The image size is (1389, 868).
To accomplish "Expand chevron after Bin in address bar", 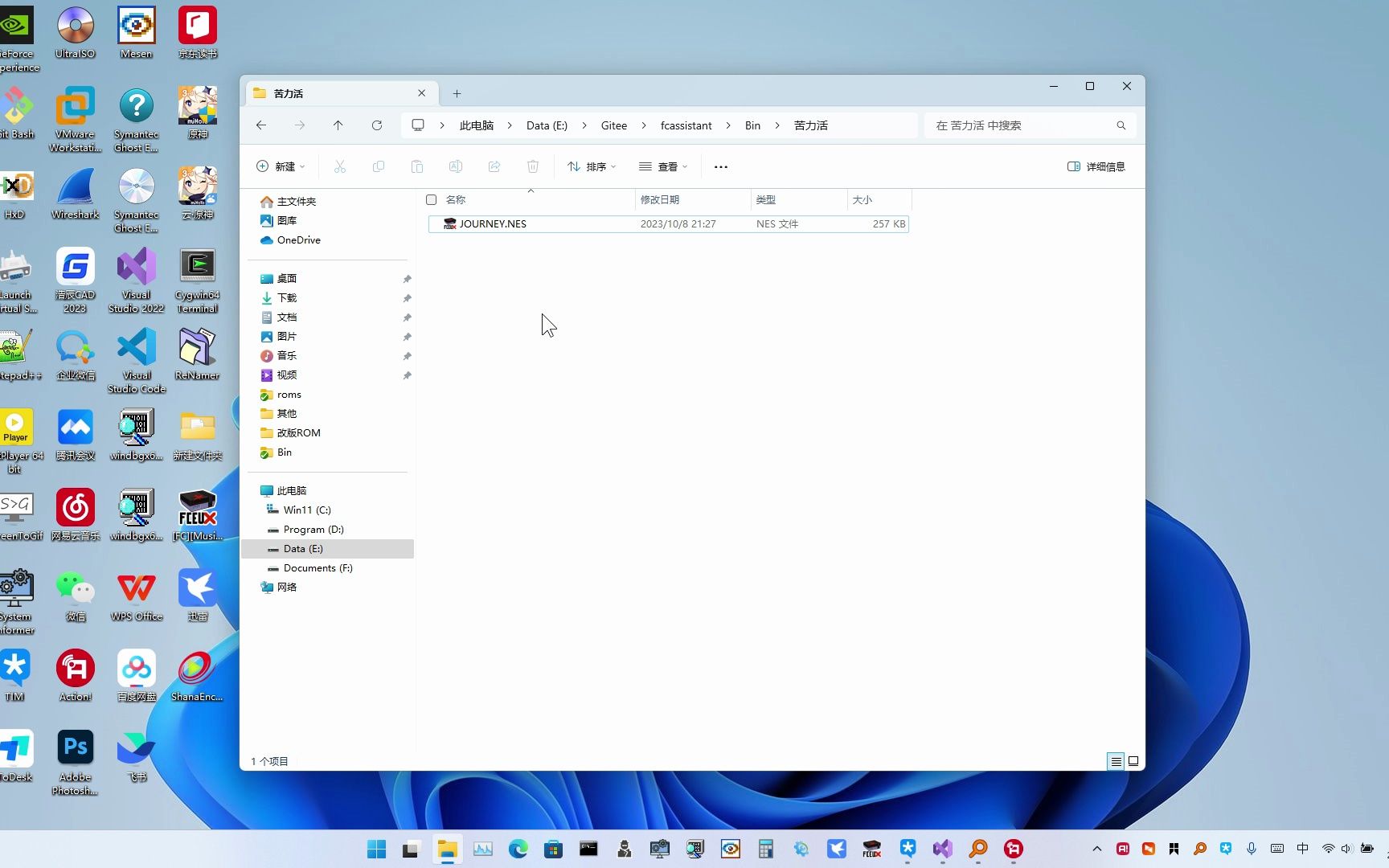I will coord(777,125).
